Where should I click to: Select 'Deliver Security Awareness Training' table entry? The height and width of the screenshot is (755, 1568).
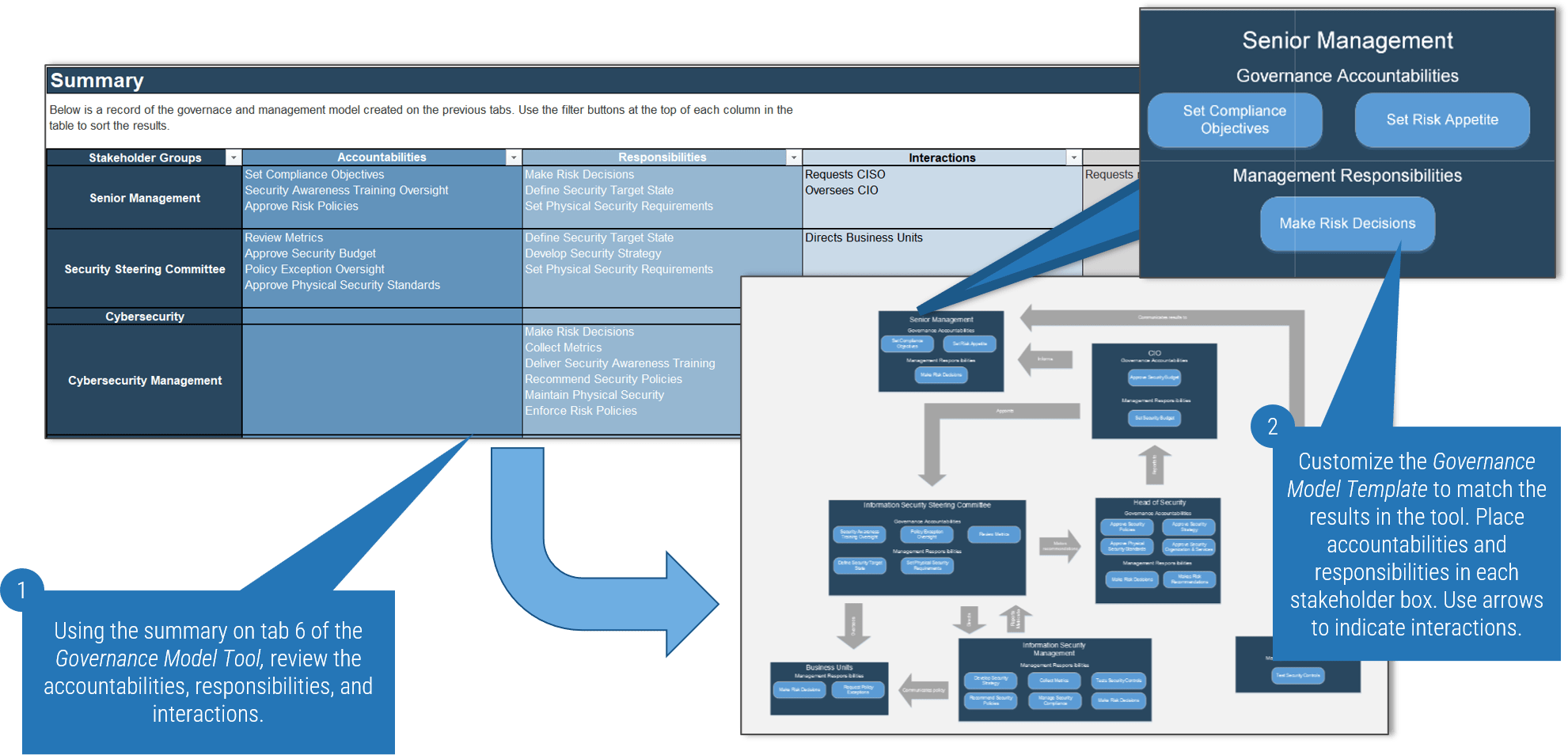point(620,363)
